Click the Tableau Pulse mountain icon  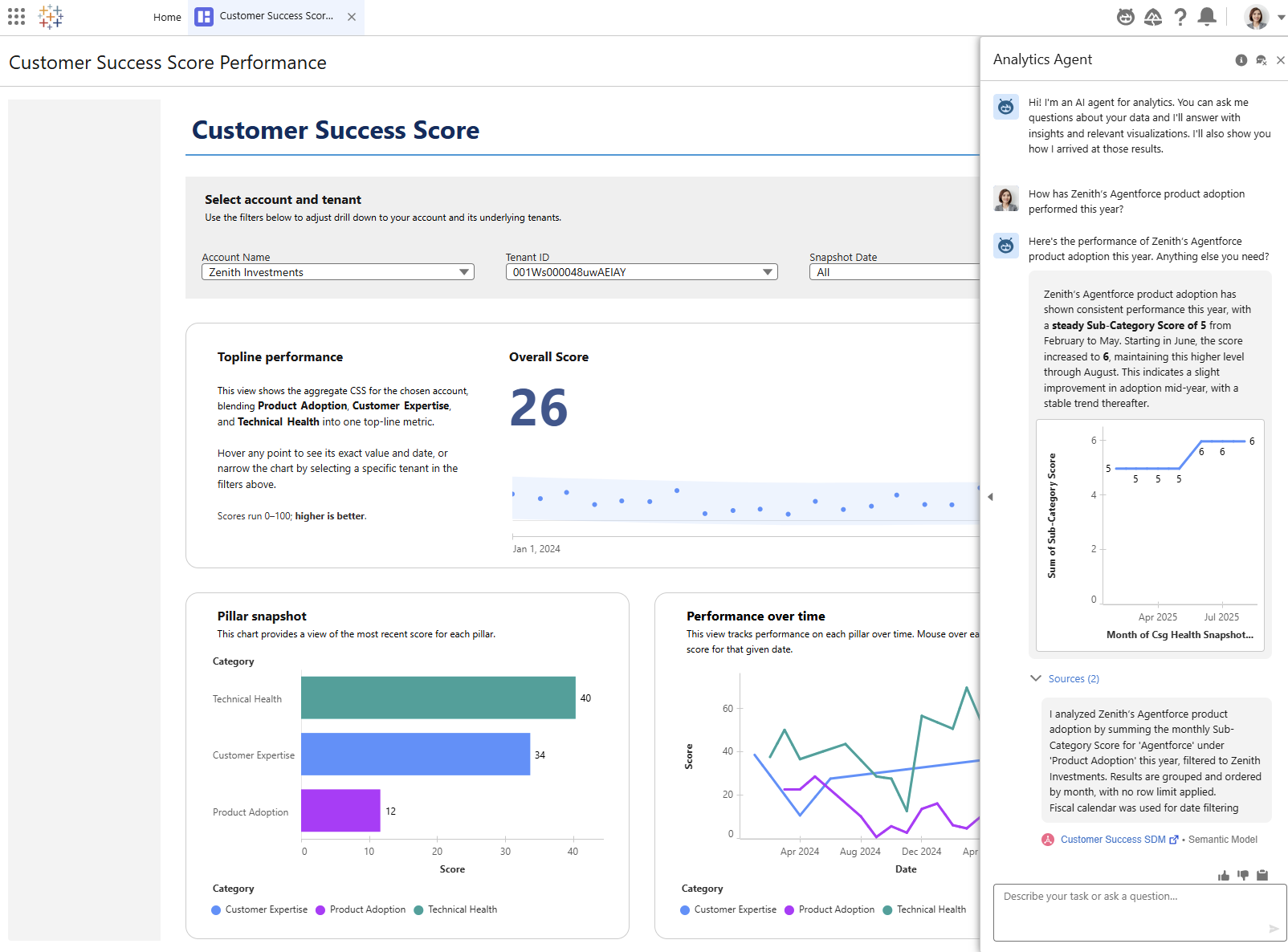1153,16
